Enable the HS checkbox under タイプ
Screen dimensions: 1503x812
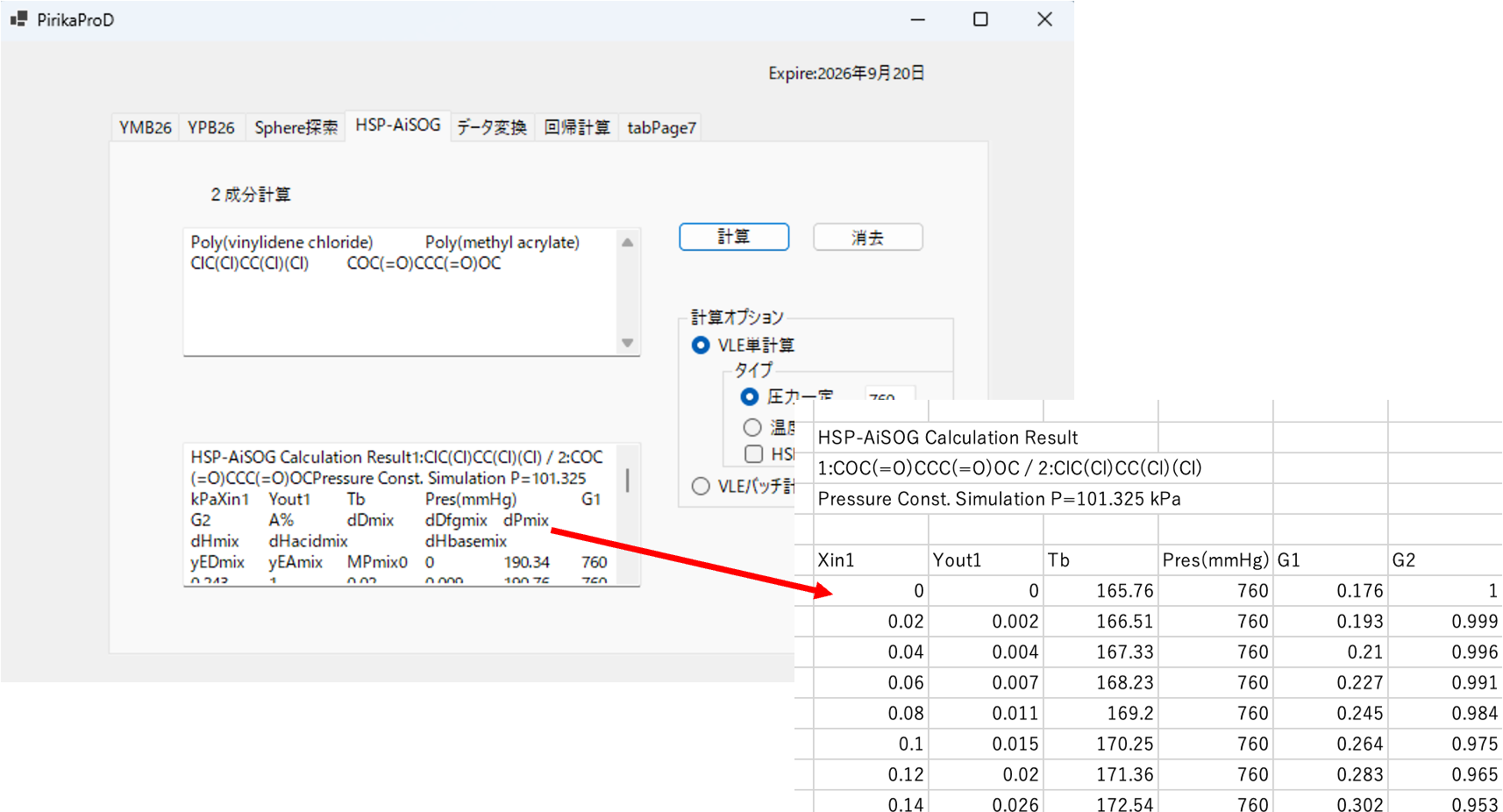[753, 453]
